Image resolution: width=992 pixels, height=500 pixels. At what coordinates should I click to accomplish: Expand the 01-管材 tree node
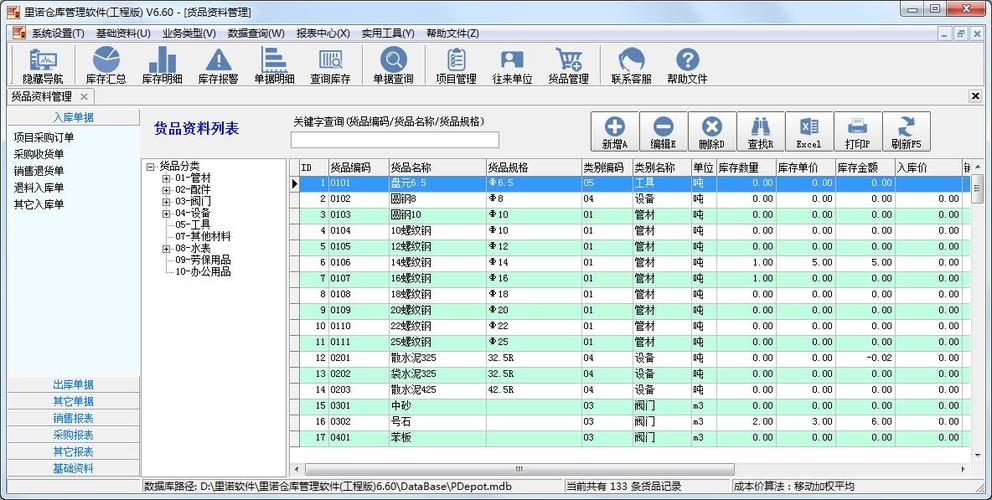167,178
